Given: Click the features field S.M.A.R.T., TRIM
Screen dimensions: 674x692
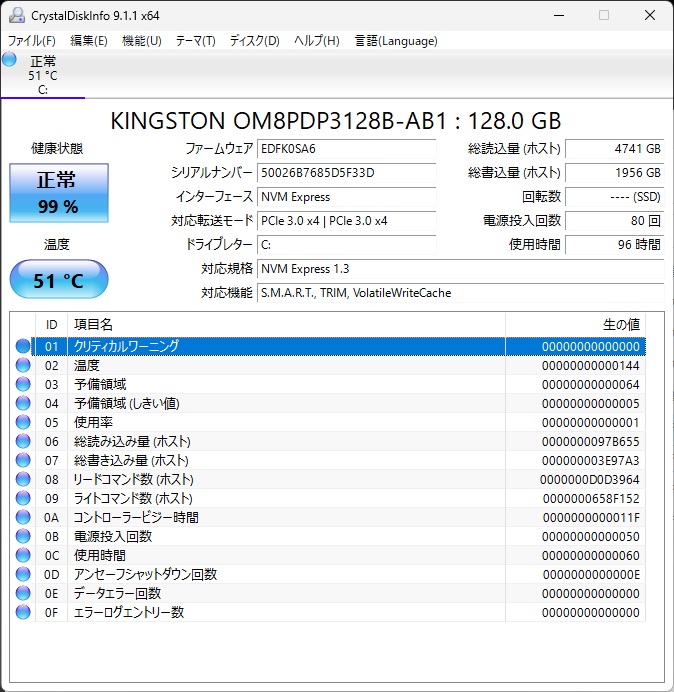Looking at the screenshot, I should click(x=460, y=293).
